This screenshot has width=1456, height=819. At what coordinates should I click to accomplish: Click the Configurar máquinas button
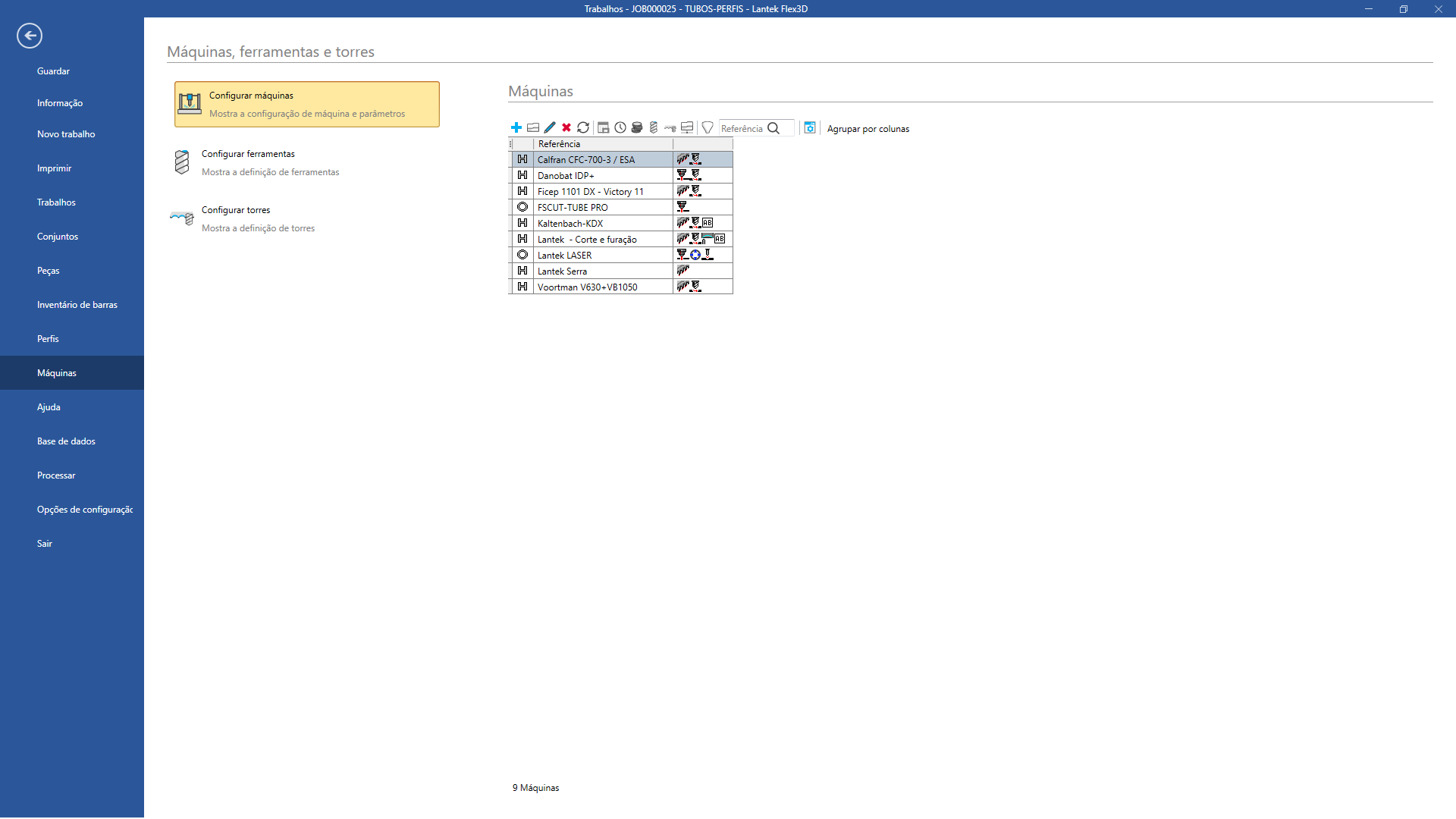307,104
